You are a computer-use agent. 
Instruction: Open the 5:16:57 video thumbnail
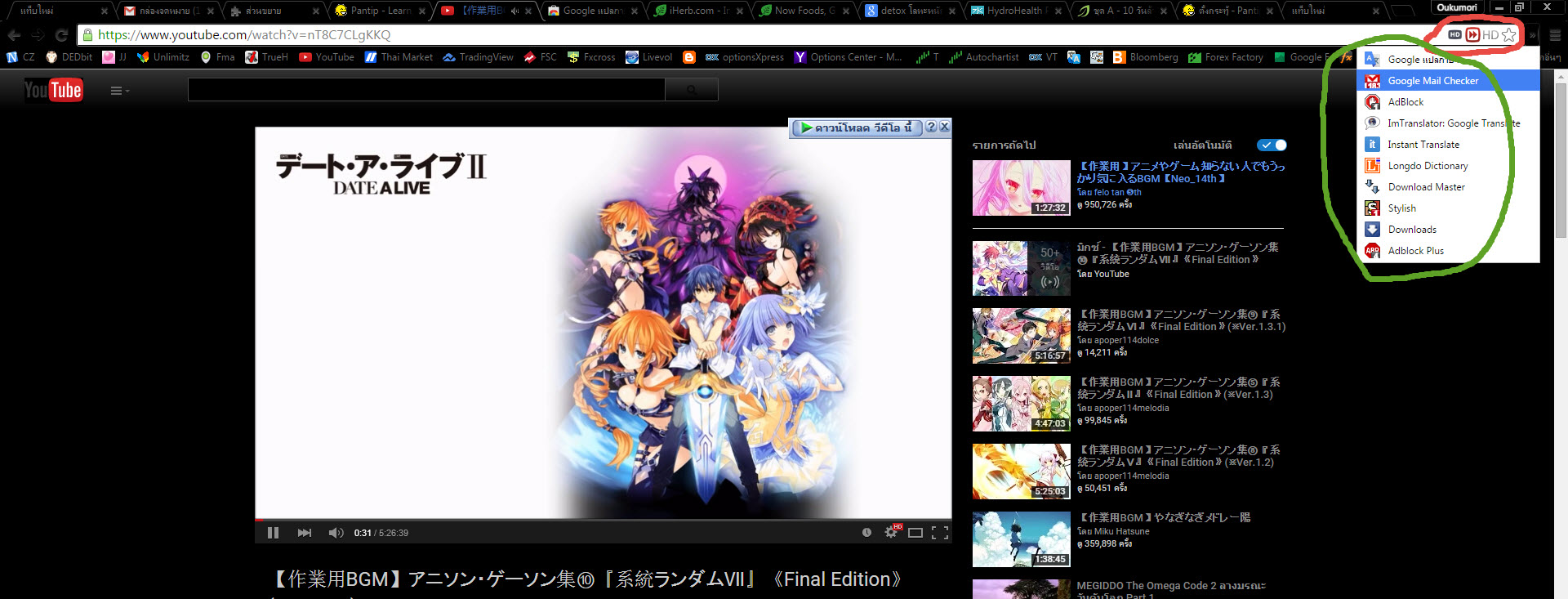tap(1021, 336)
